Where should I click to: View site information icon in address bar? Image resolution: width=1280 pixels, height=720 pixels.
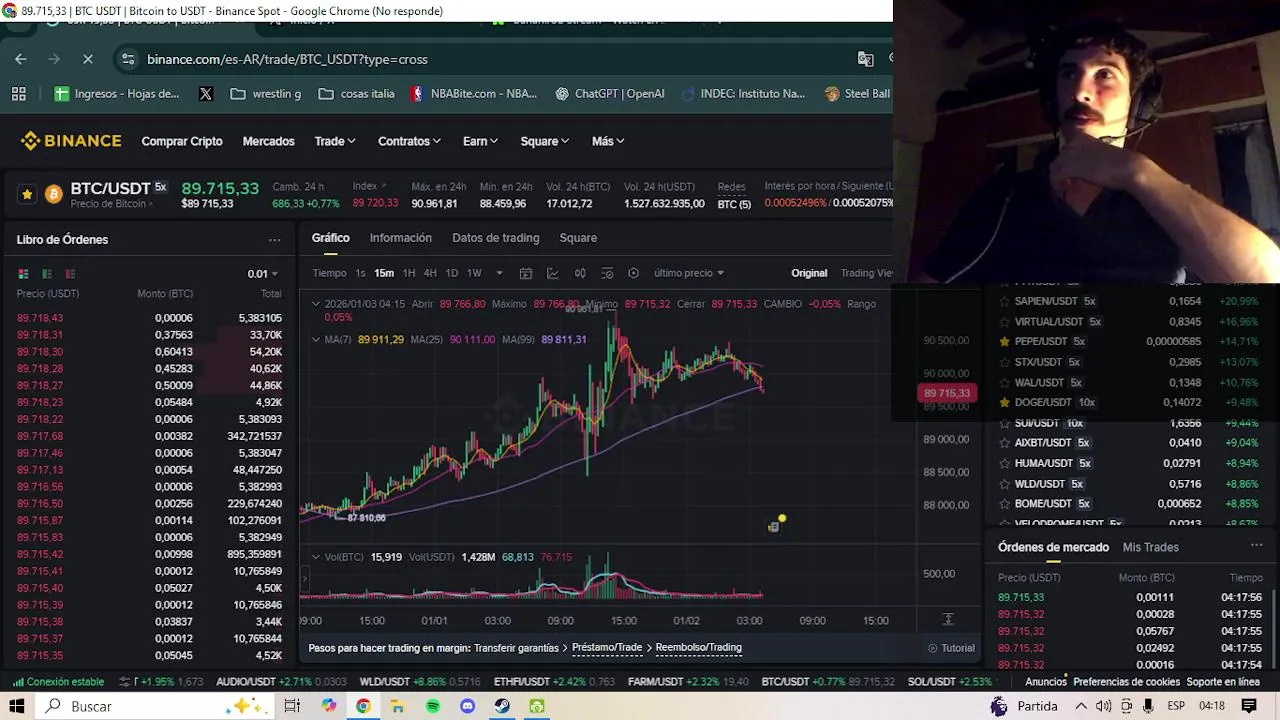point(128,59)
